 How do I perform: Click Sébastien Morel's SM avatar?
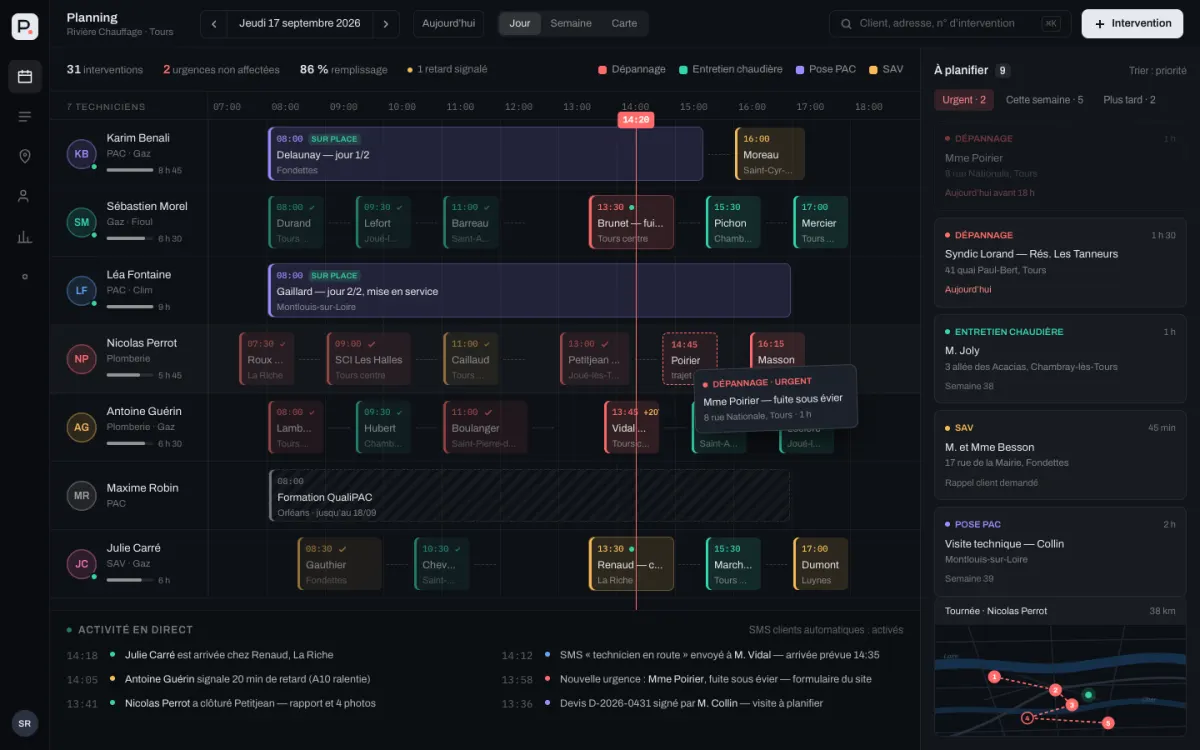pos(81,222)
